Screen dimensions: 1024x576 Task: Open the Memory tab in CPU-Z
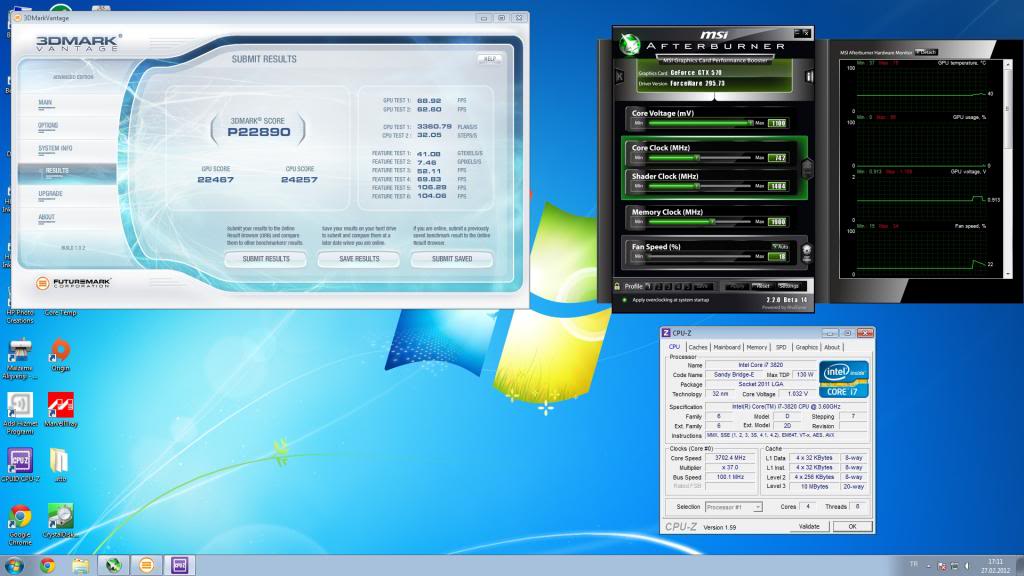click(756, 347)
